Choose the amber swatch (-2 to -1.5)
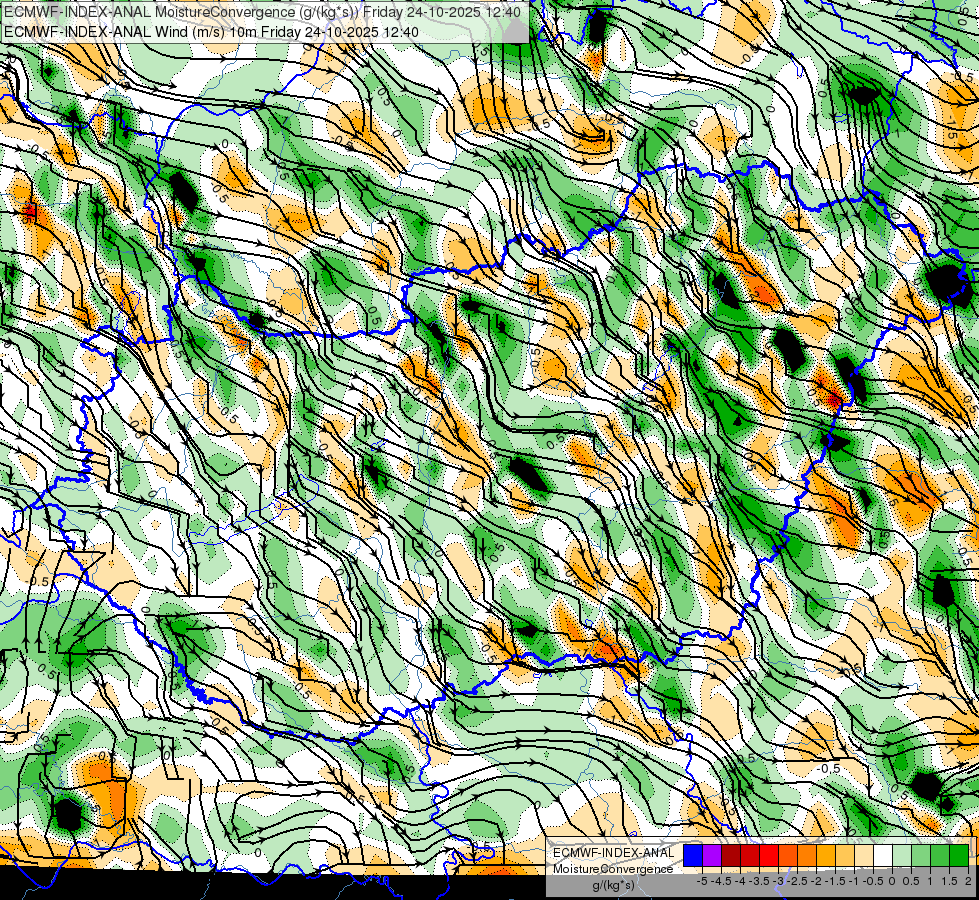The image size is (979, 900). 825,856
